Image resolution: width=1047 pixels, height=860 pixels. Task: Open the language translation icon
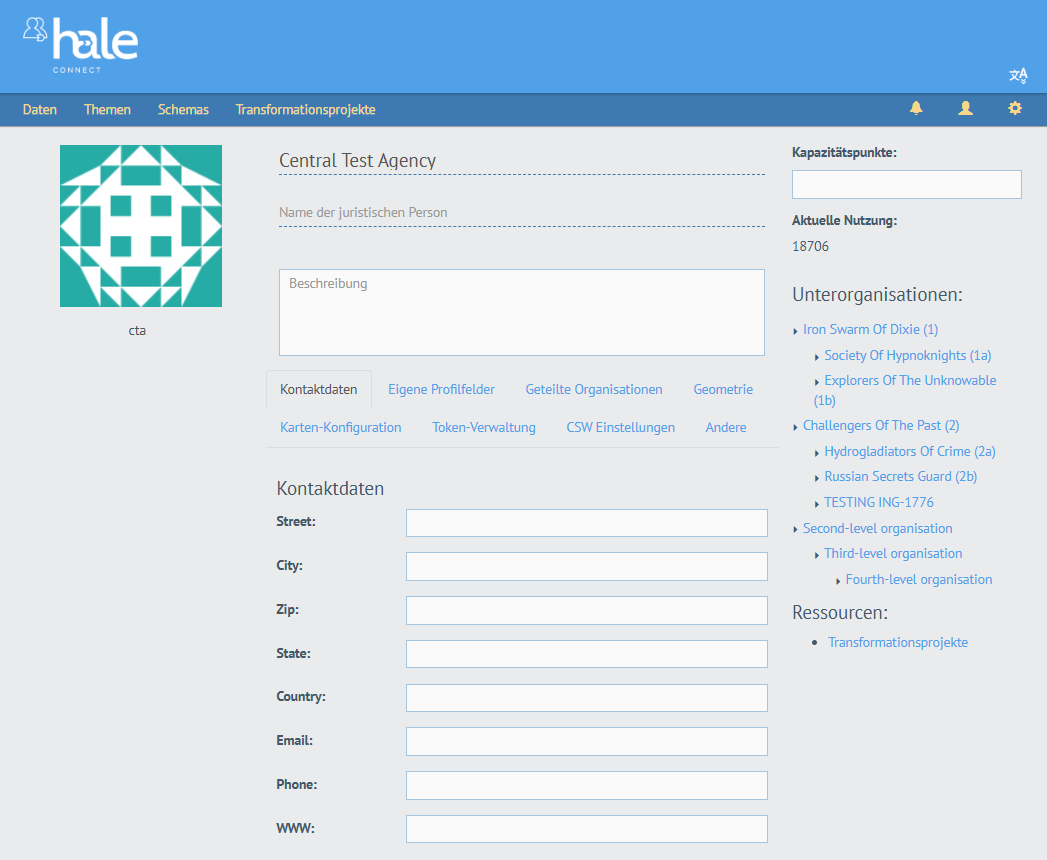click(1018, 75)
